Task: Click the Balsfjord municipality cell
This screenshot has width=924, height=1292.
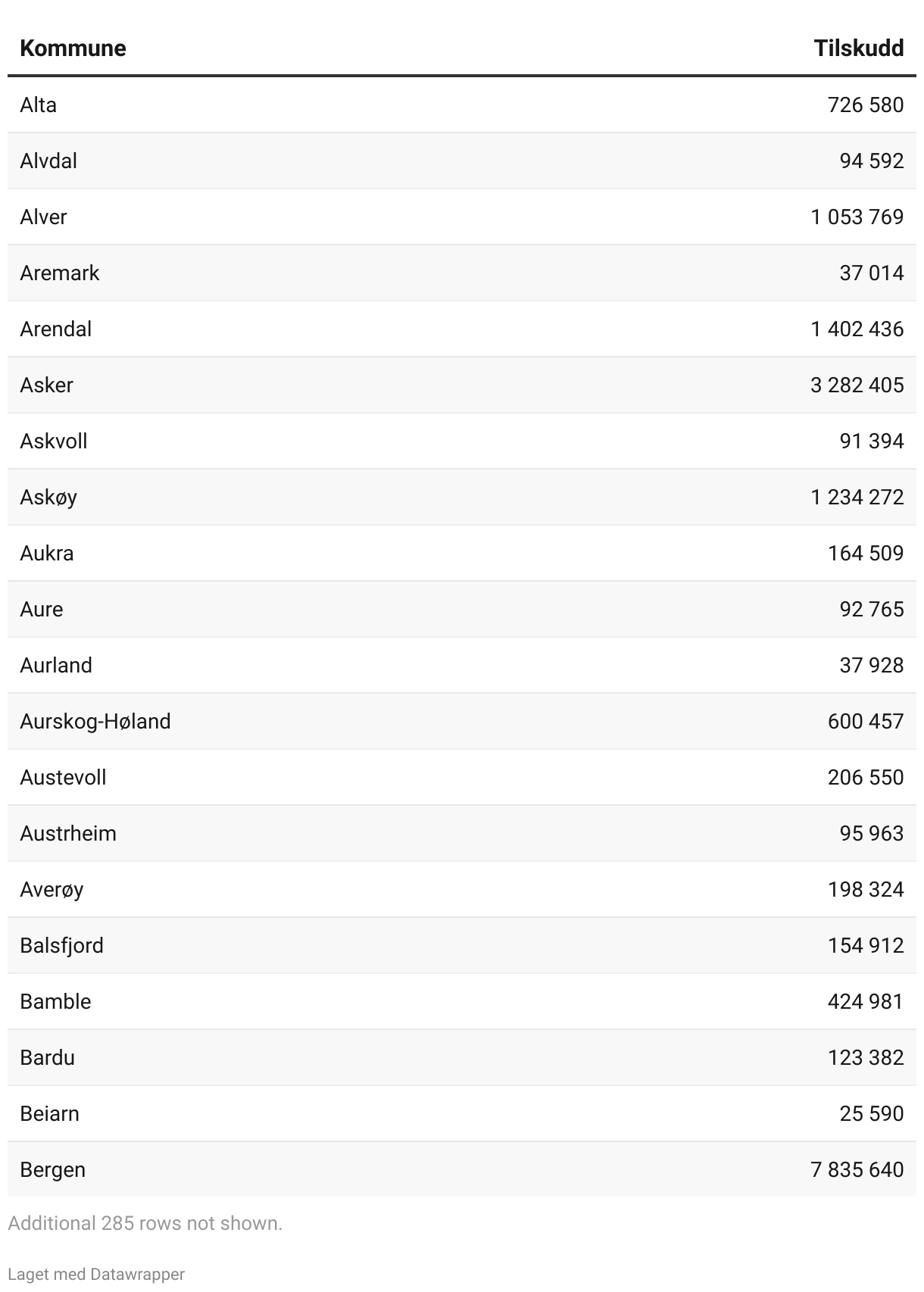Action: click(62, 945)
